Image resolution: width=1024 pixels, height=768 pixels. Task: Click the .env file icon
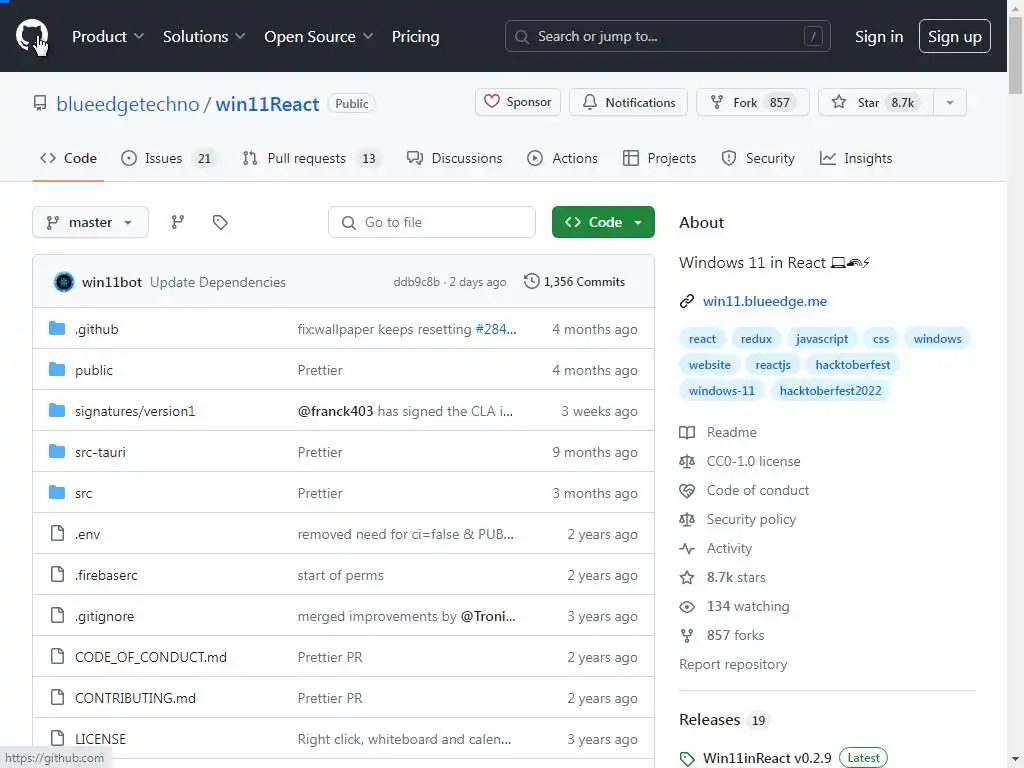(57, 534)
